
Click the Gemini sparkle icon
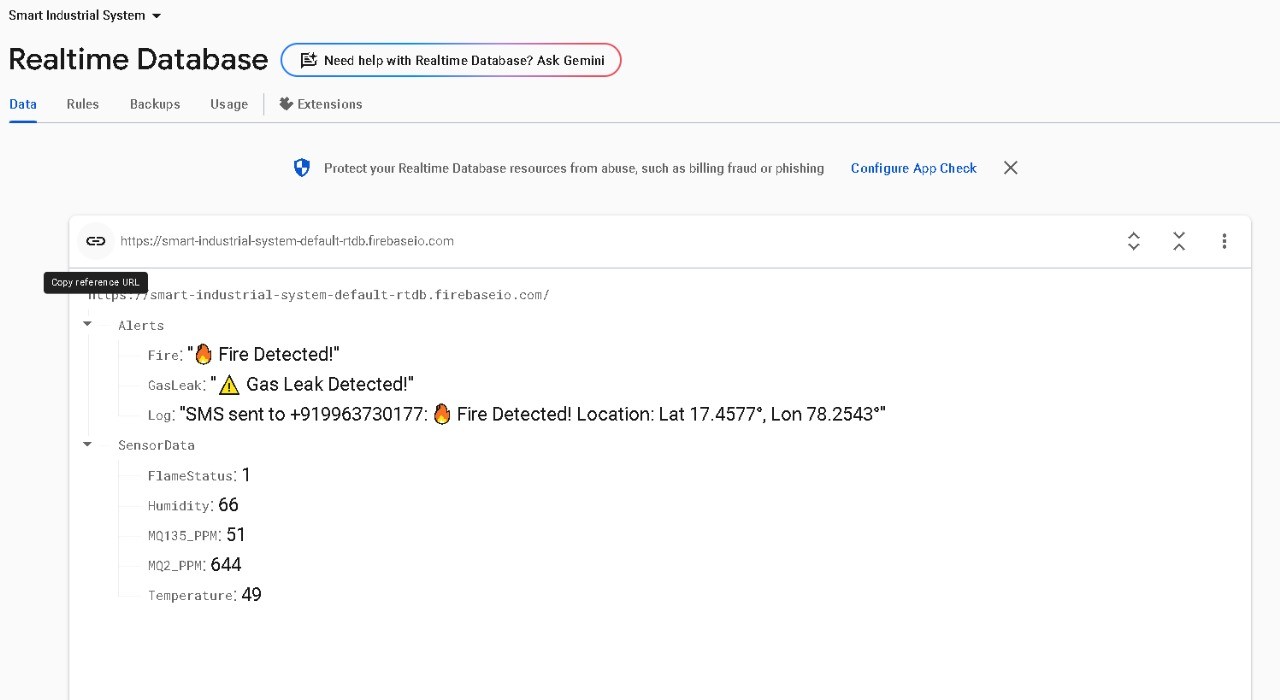pos(308,60)
